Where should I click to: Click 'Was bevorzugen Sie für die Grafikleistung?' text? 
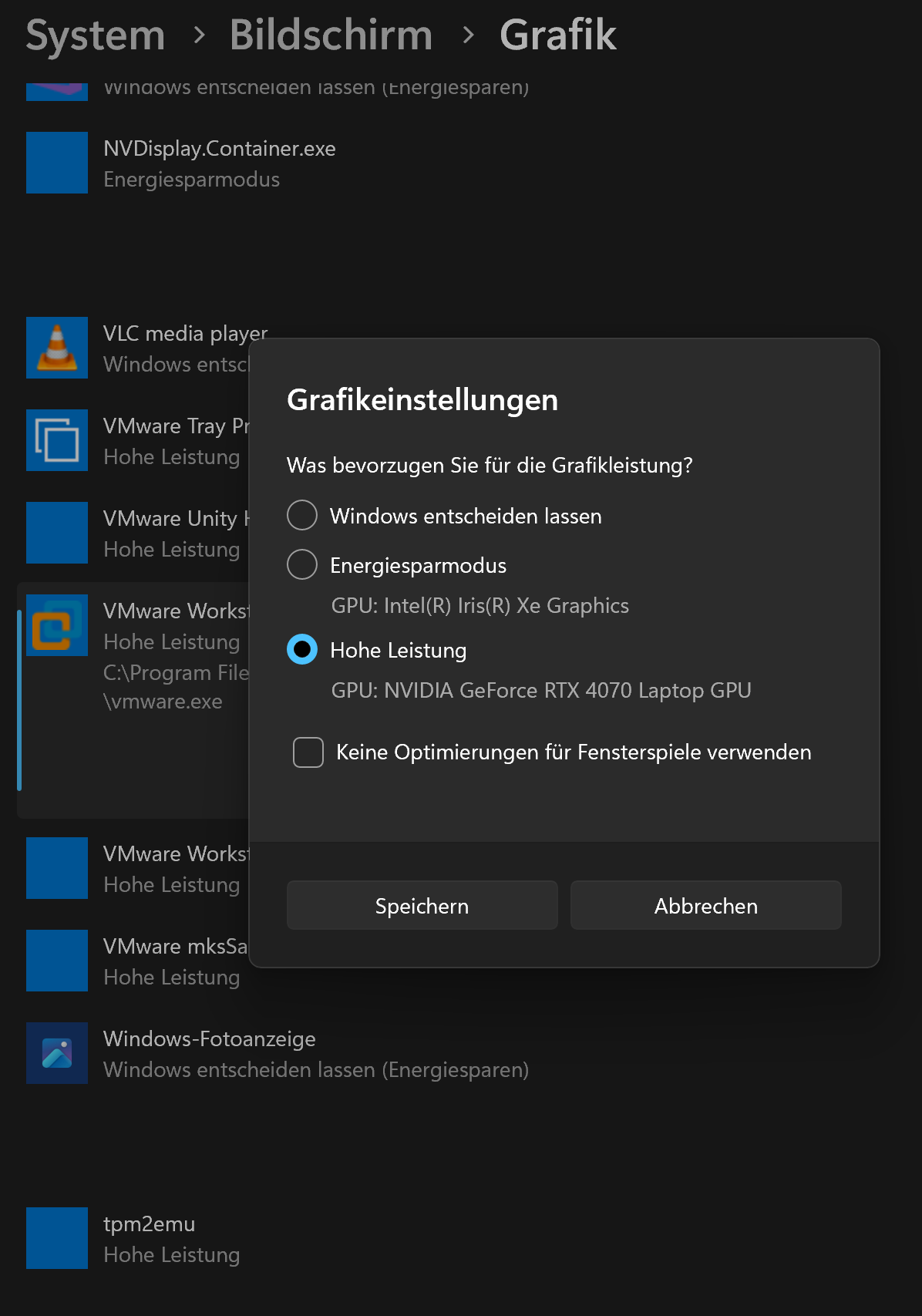(x=490, y=465)
